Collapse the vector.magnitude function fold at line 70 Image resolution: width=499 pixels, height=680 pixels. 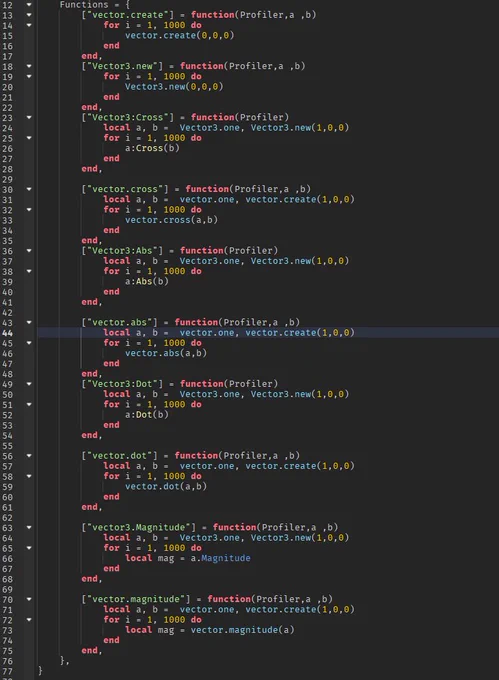[x=29, y=599]
